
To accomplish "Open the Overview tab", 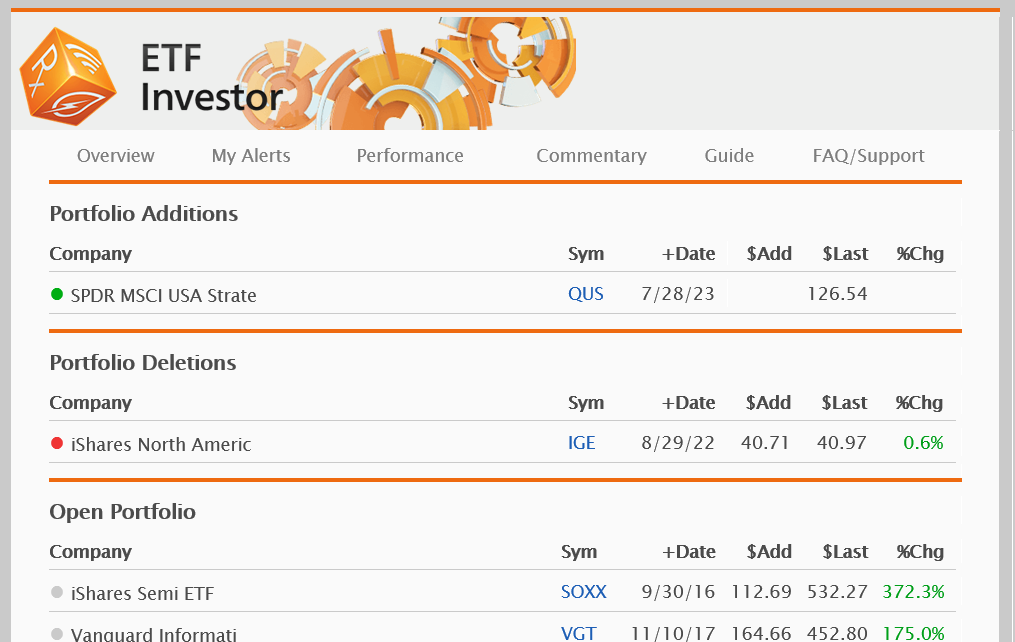I will point(116,156).
